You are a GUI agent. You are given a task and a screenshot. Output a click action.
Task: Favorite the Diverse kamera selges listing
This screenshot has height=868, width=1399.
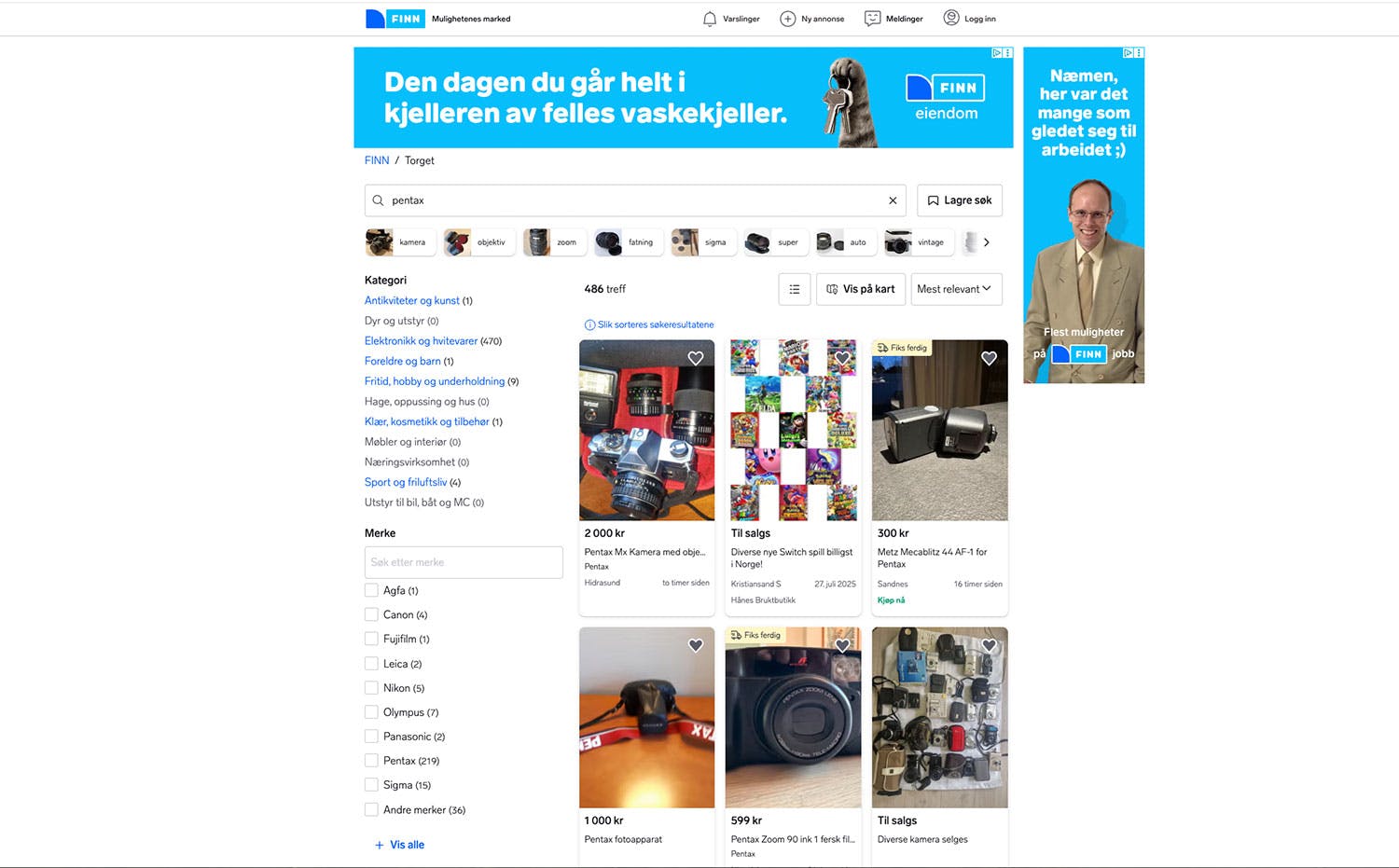point(989,645)
